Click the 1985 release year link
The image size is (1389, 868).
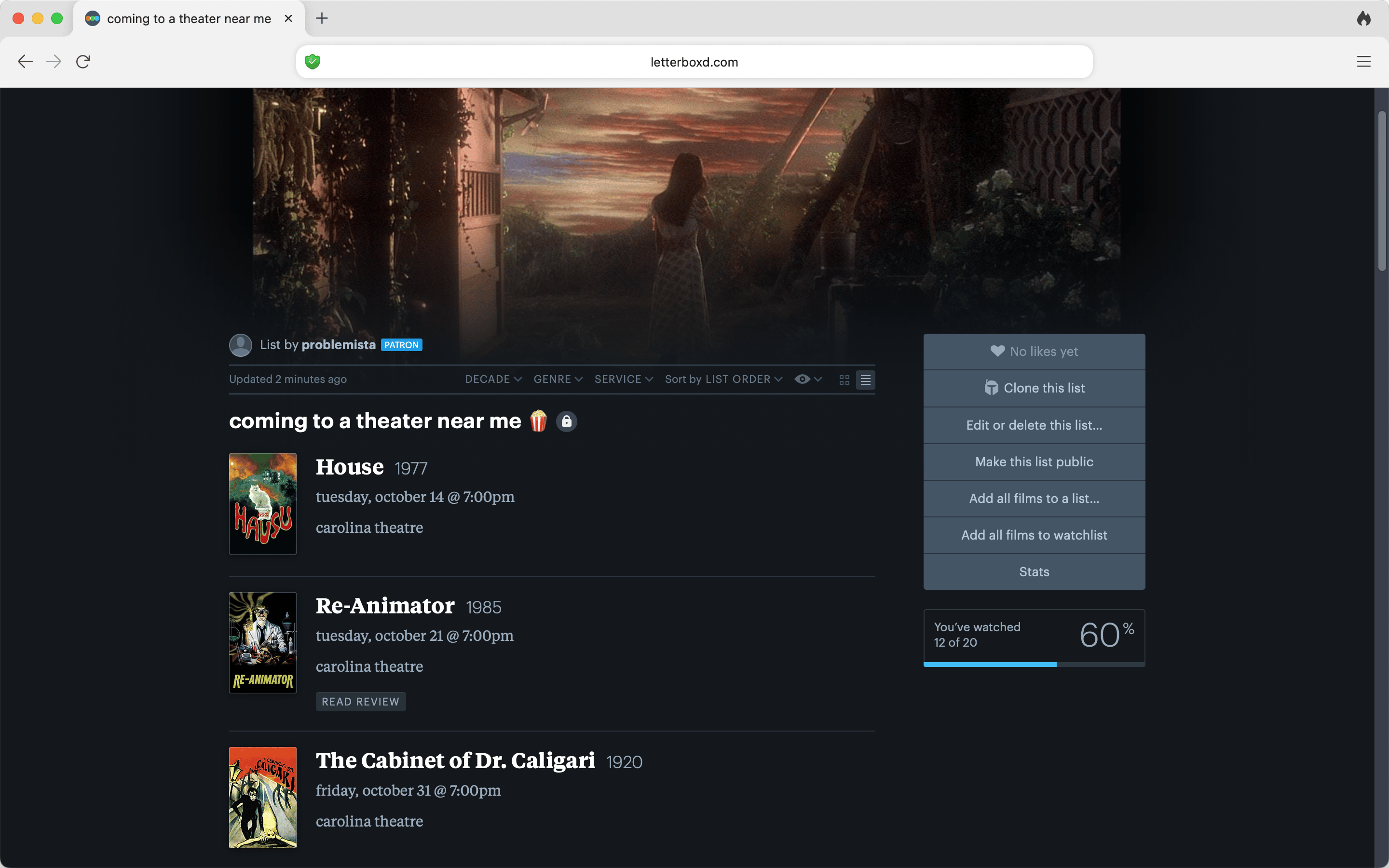(483, 608)
